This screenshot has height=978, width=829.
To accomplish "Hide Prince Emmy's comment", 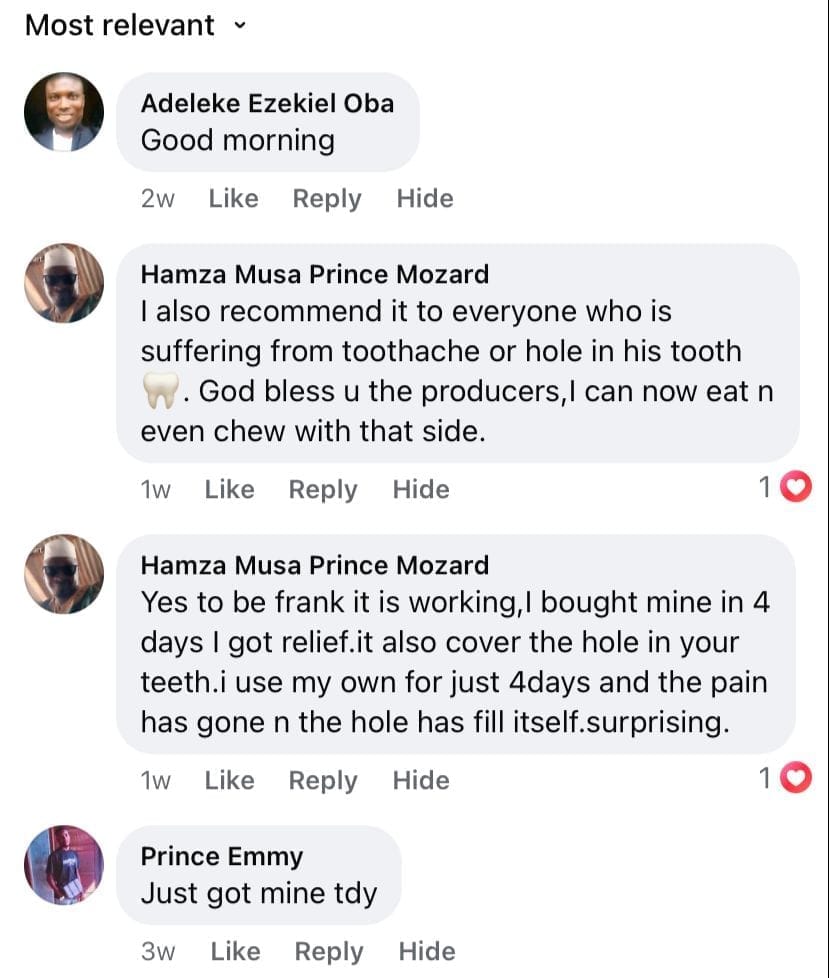I will click(427, 952).
